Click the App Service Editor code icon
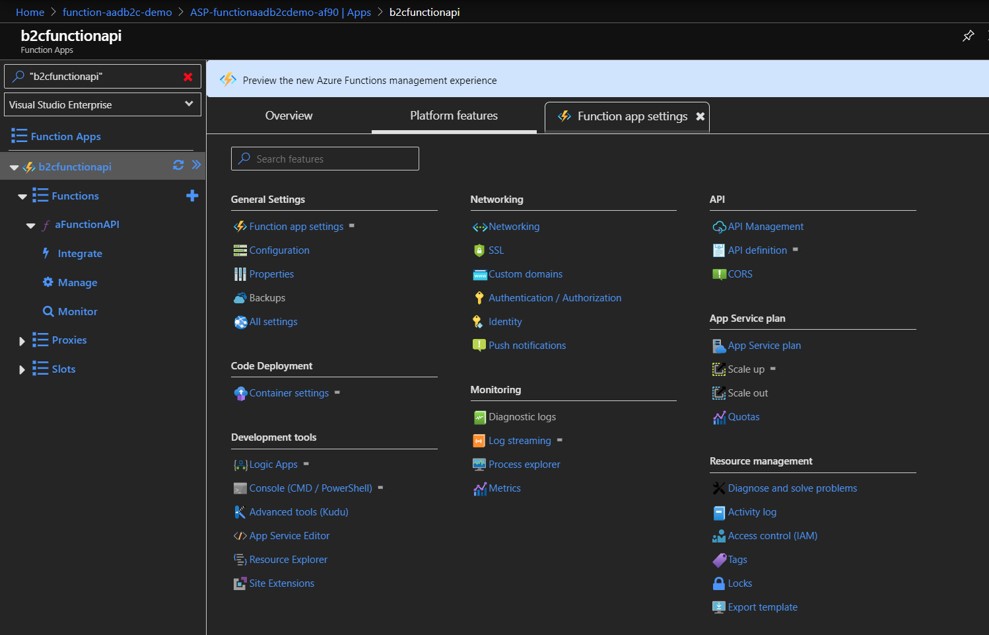 240,536
